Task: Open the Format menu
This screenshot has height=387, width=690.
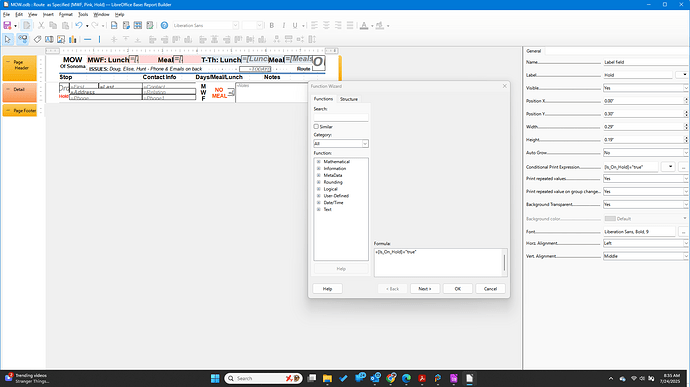Action: [x=66, y=15]
